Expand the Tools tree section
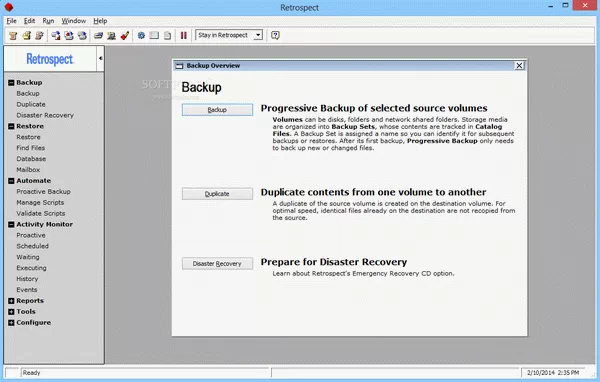This screenshot has height=382, width=600. 11,312
